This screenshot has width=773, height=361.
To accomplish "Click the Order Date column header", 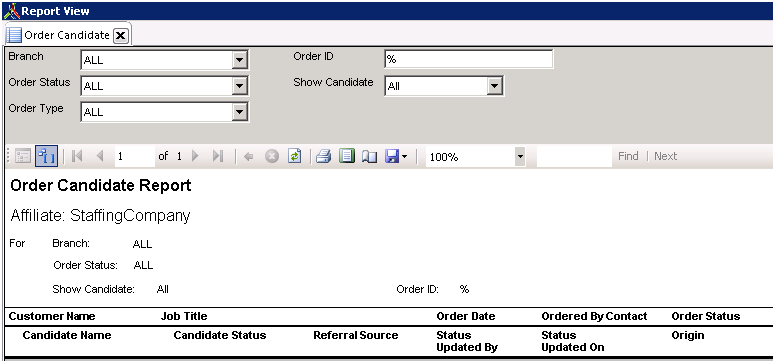I will 466,316.
